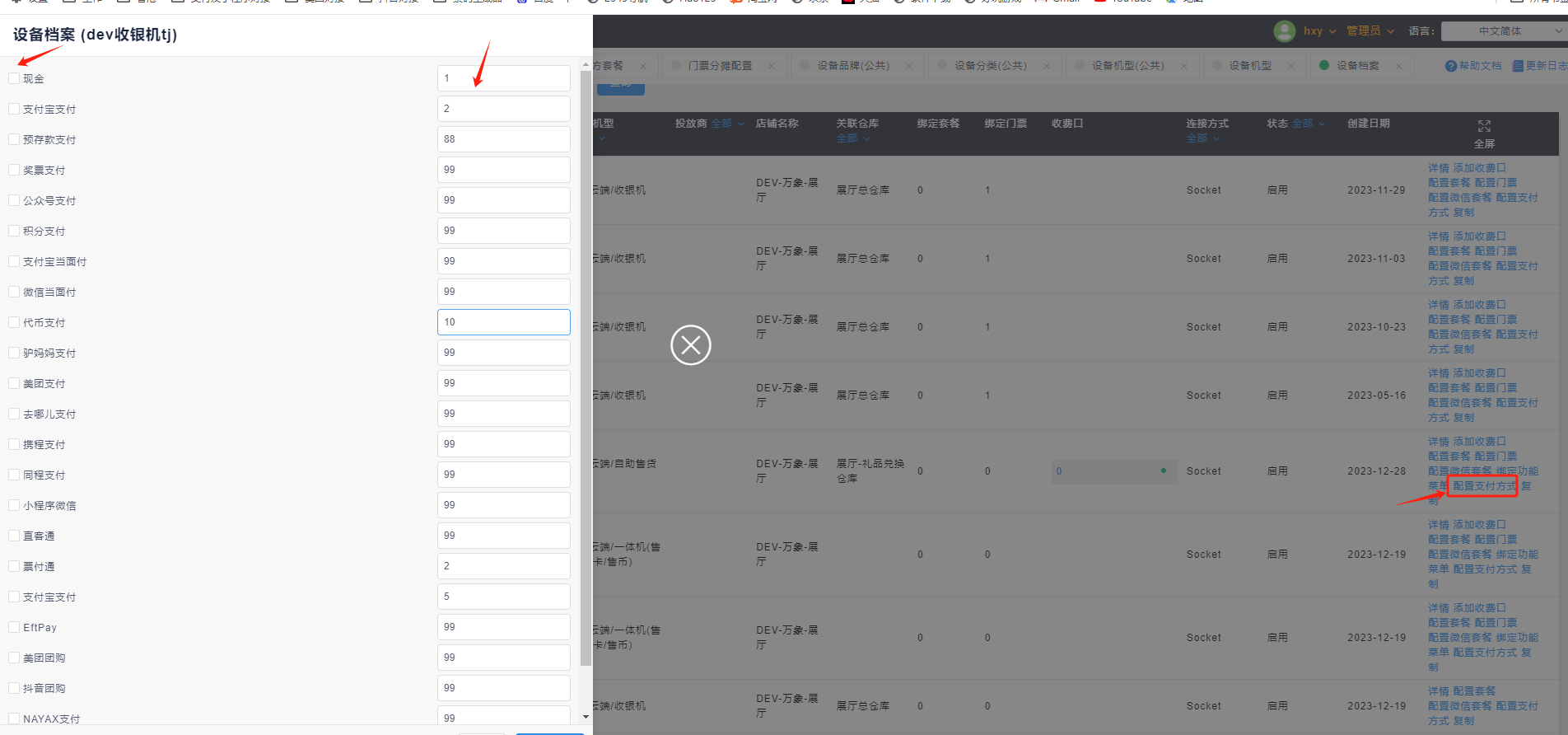Viewport: 1568px width, 735px height.
Task: Click the x on the 设备机型 tab
Action: tap(1291, 66)
